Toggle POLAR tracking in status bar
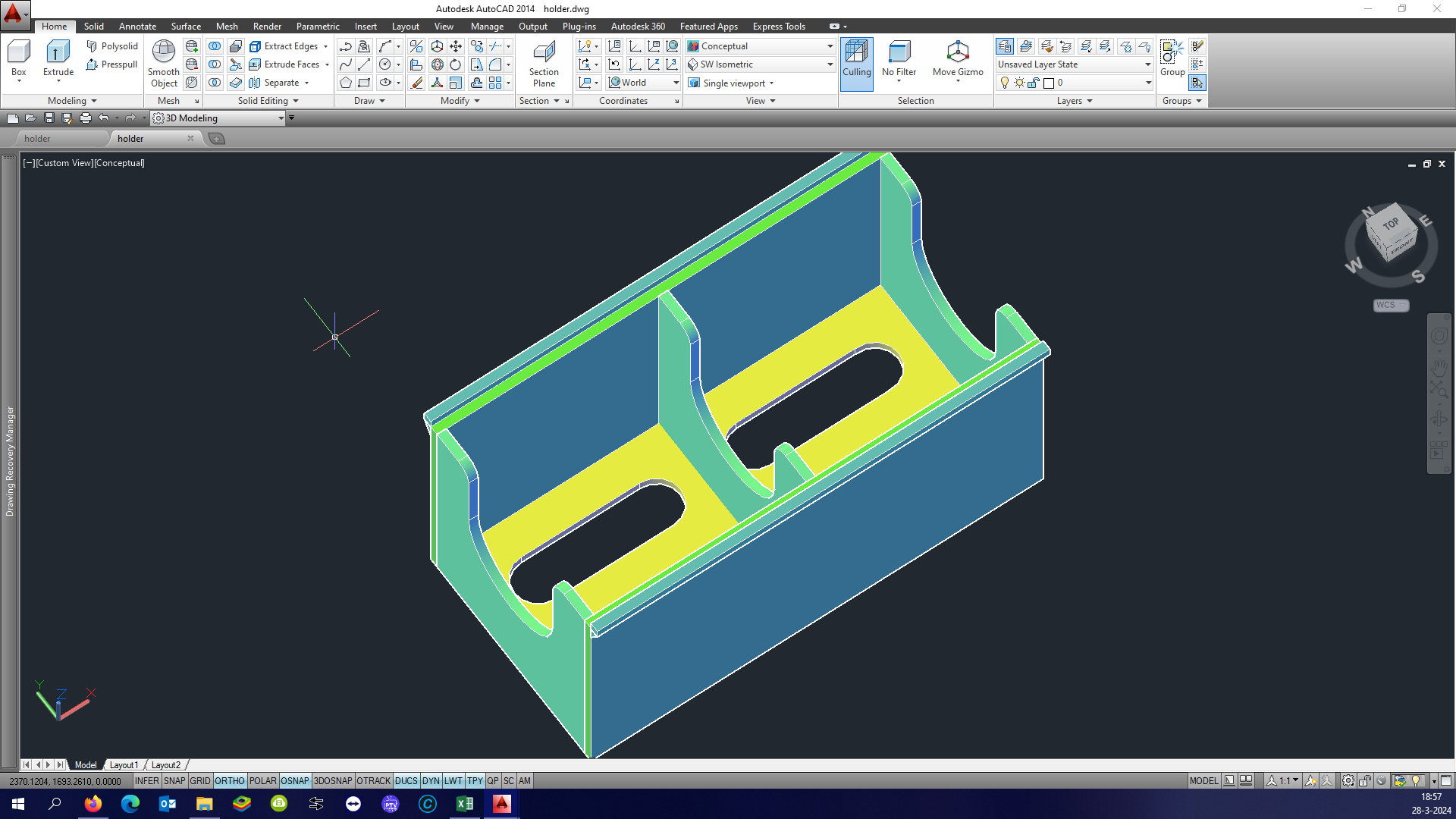Viewport: 1456px width, 819px height. click(263, 781)
